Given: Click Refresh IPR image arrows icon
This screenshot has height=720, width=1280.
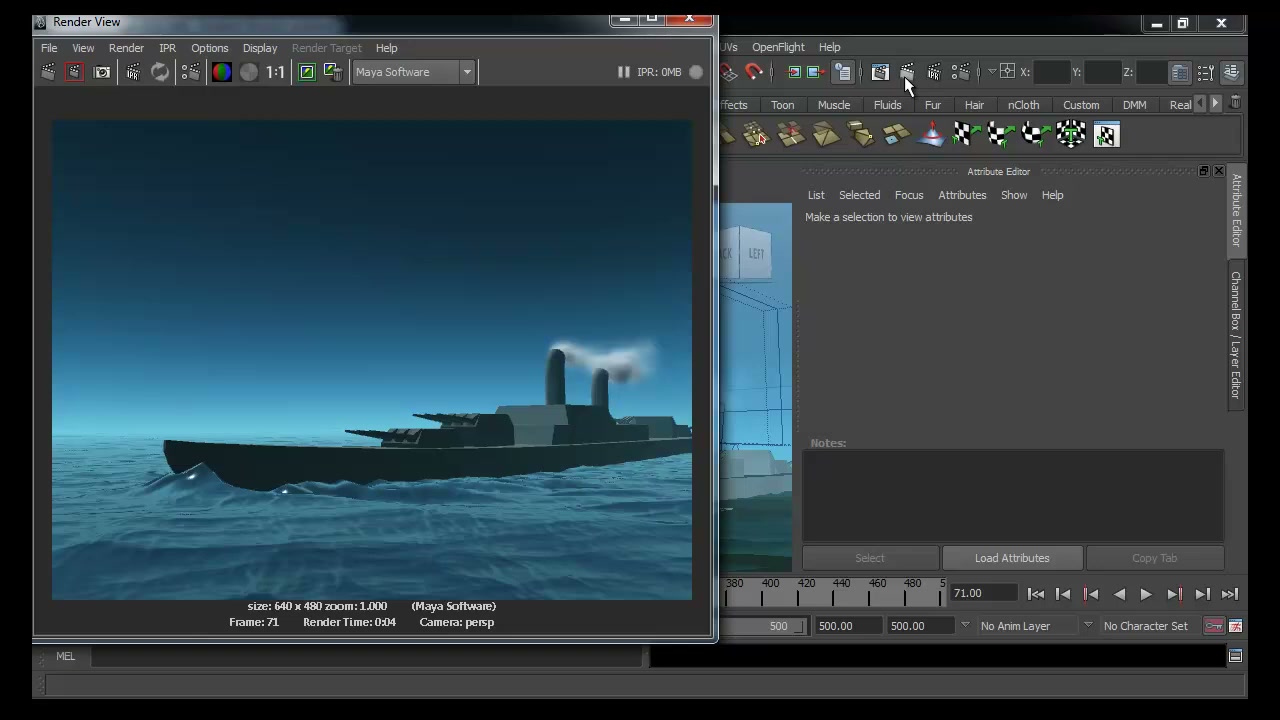Looking at the screenshot, I should (160, 72).
